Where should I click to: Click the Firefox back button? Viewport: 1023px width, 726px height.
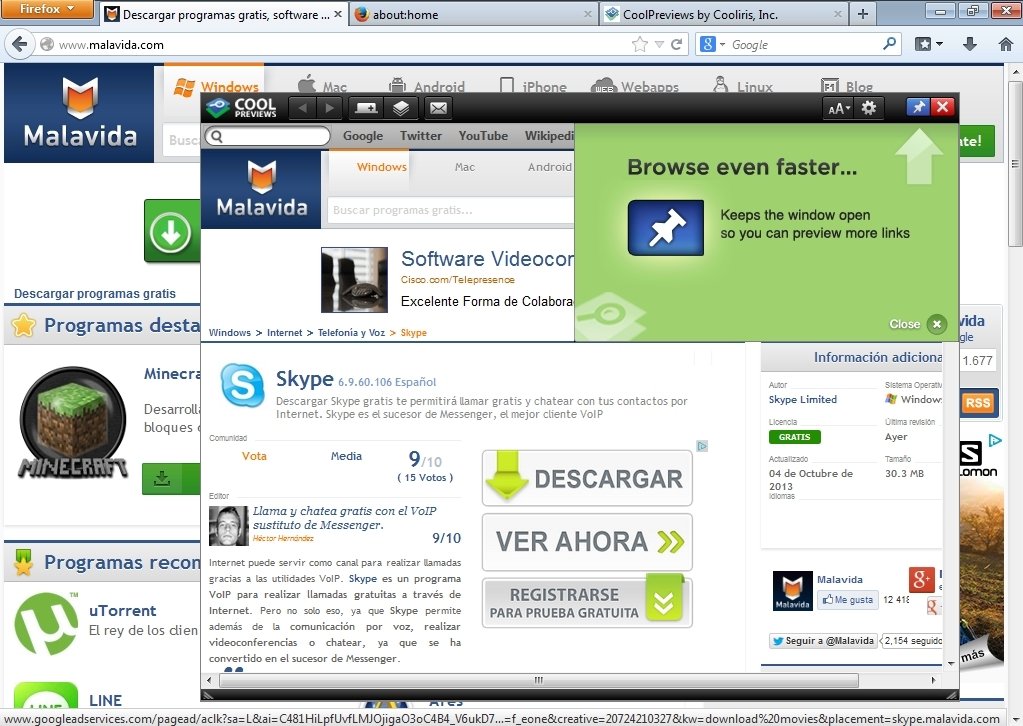20,44
